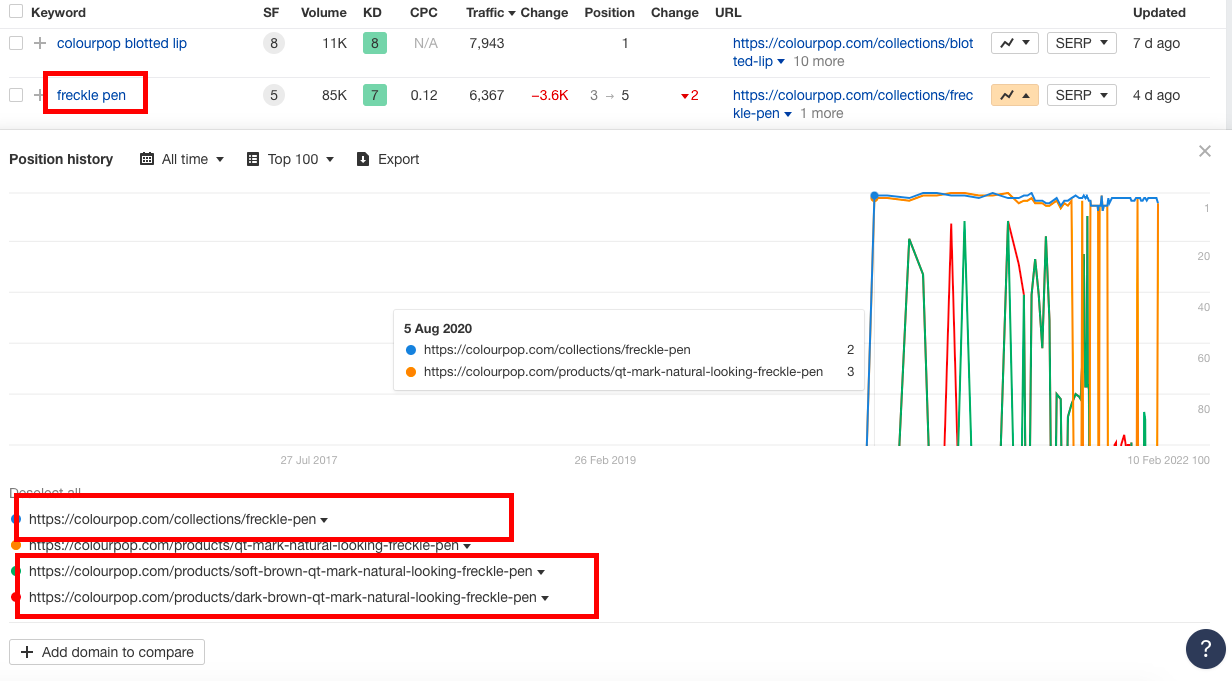Open position chart dropdown for colourpop blotted lip

(1015, 43)
